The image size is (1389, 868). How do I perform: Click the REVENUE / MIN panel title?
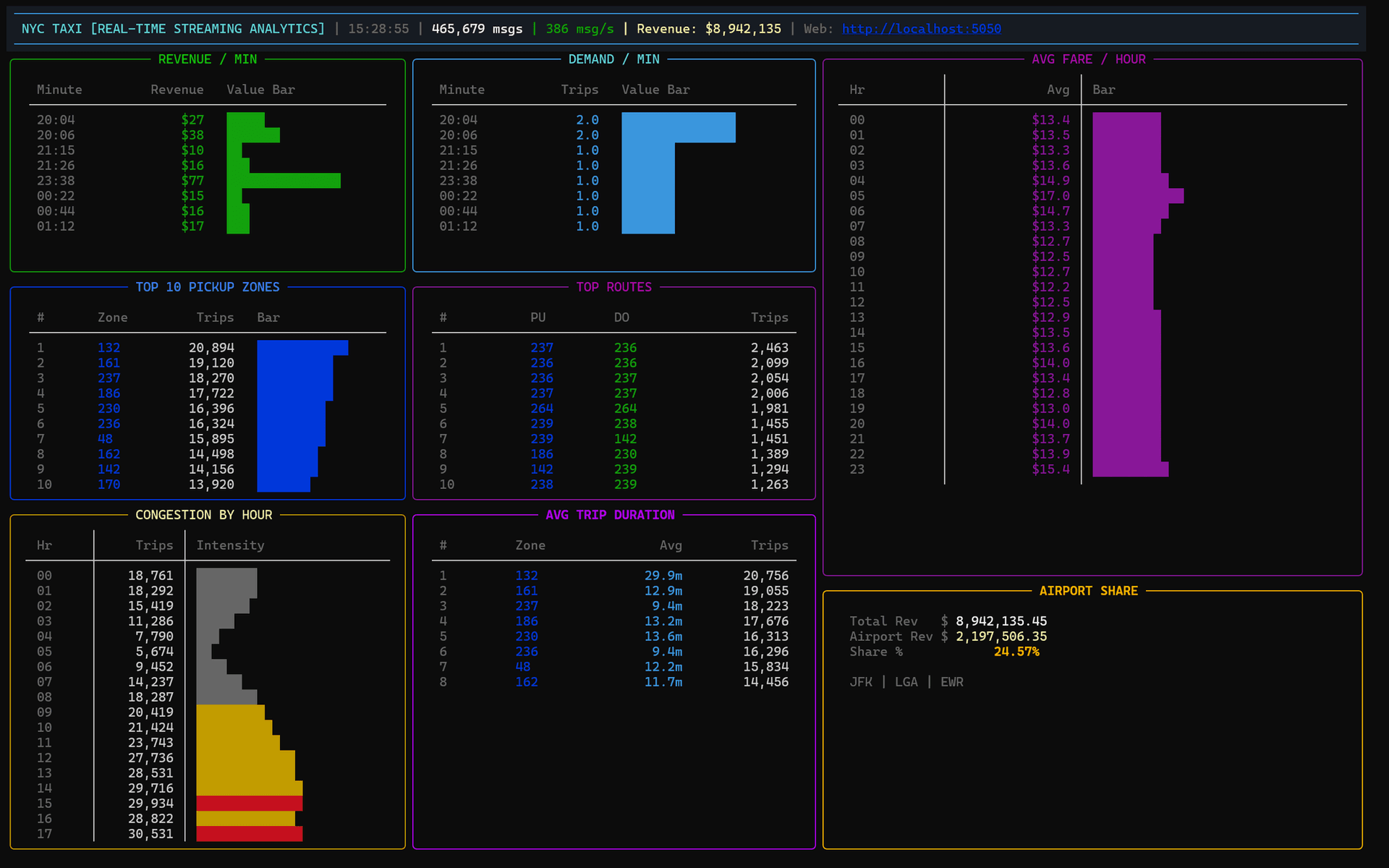pos(208,59)
